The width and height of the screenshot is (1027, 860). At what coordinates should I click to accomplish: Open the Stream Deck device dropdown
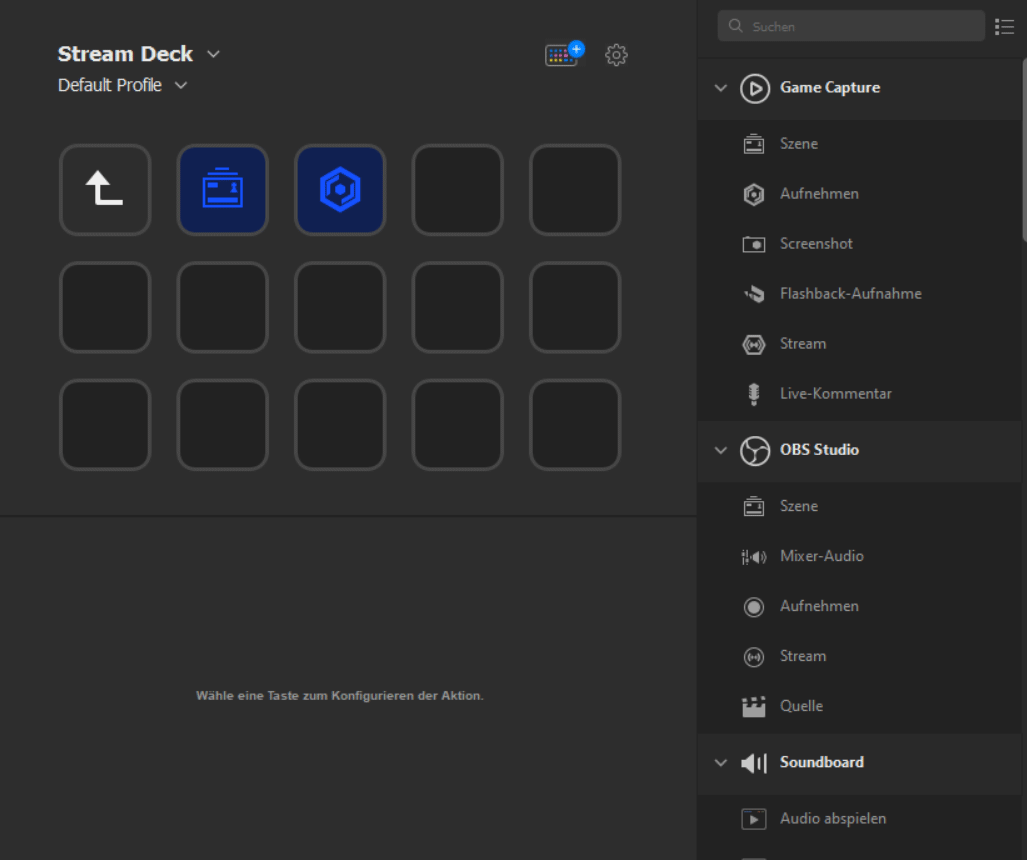[x=213, y=54]
